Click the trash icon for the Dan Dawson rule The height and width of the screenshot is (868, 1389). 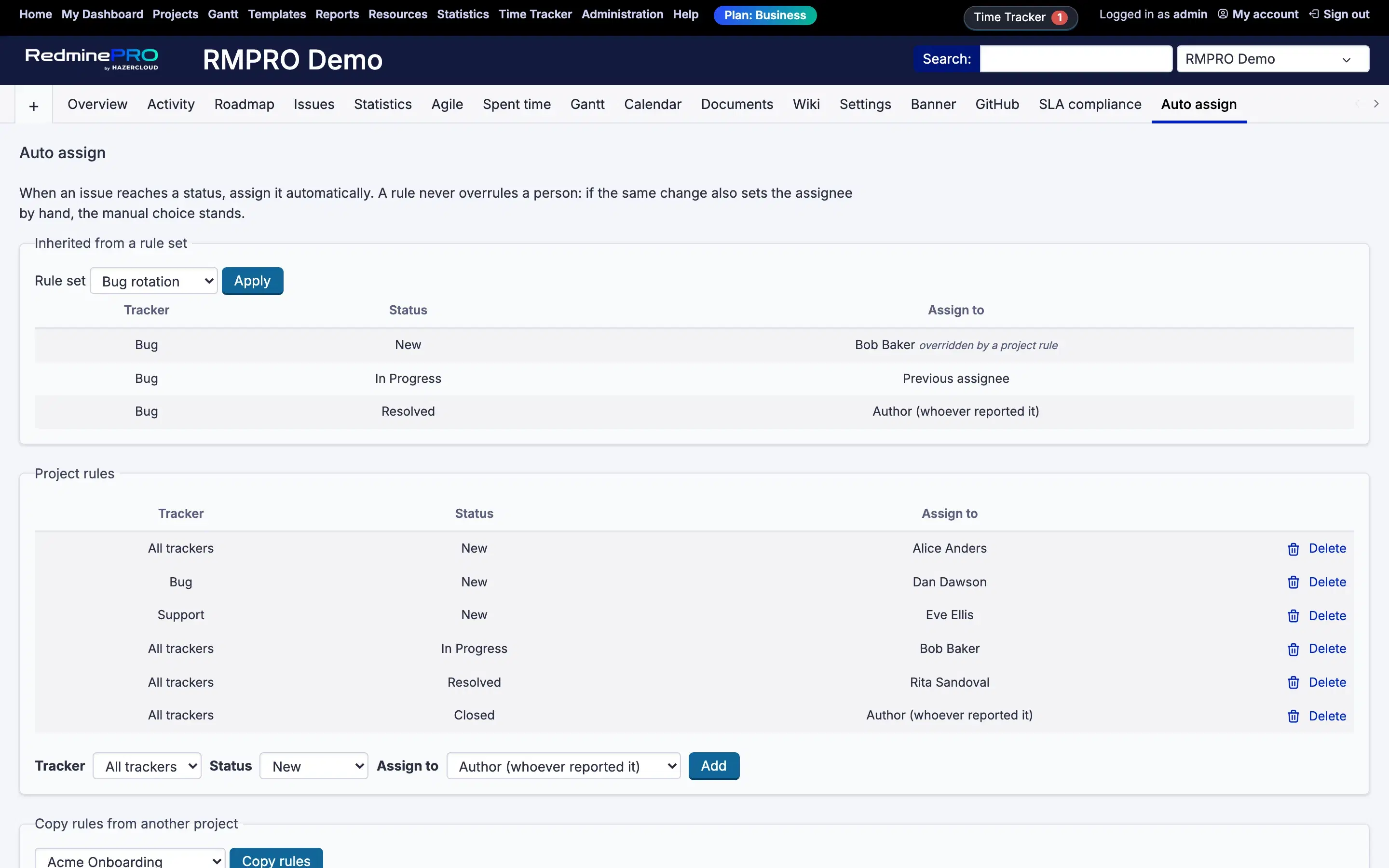coord(1293,582)
